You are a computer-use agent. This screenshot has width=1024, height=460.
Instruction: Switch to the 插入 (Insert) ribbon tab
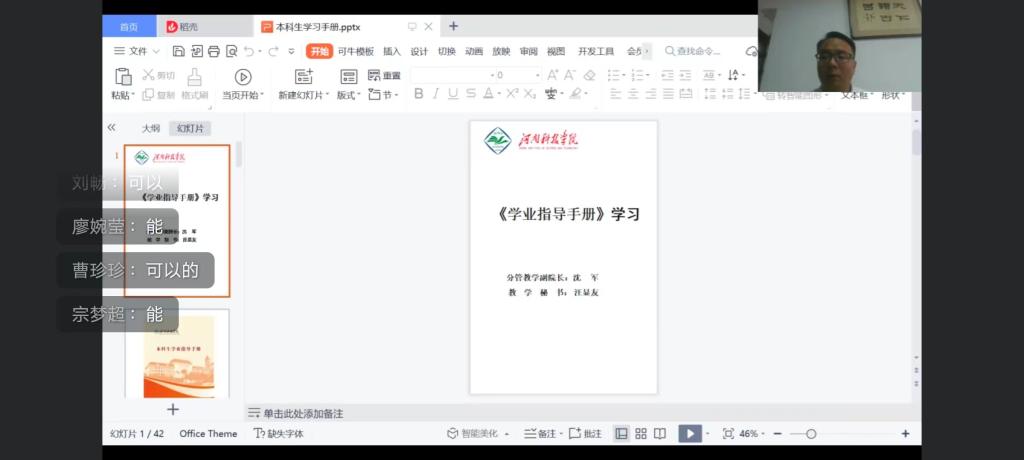point(392,51)
